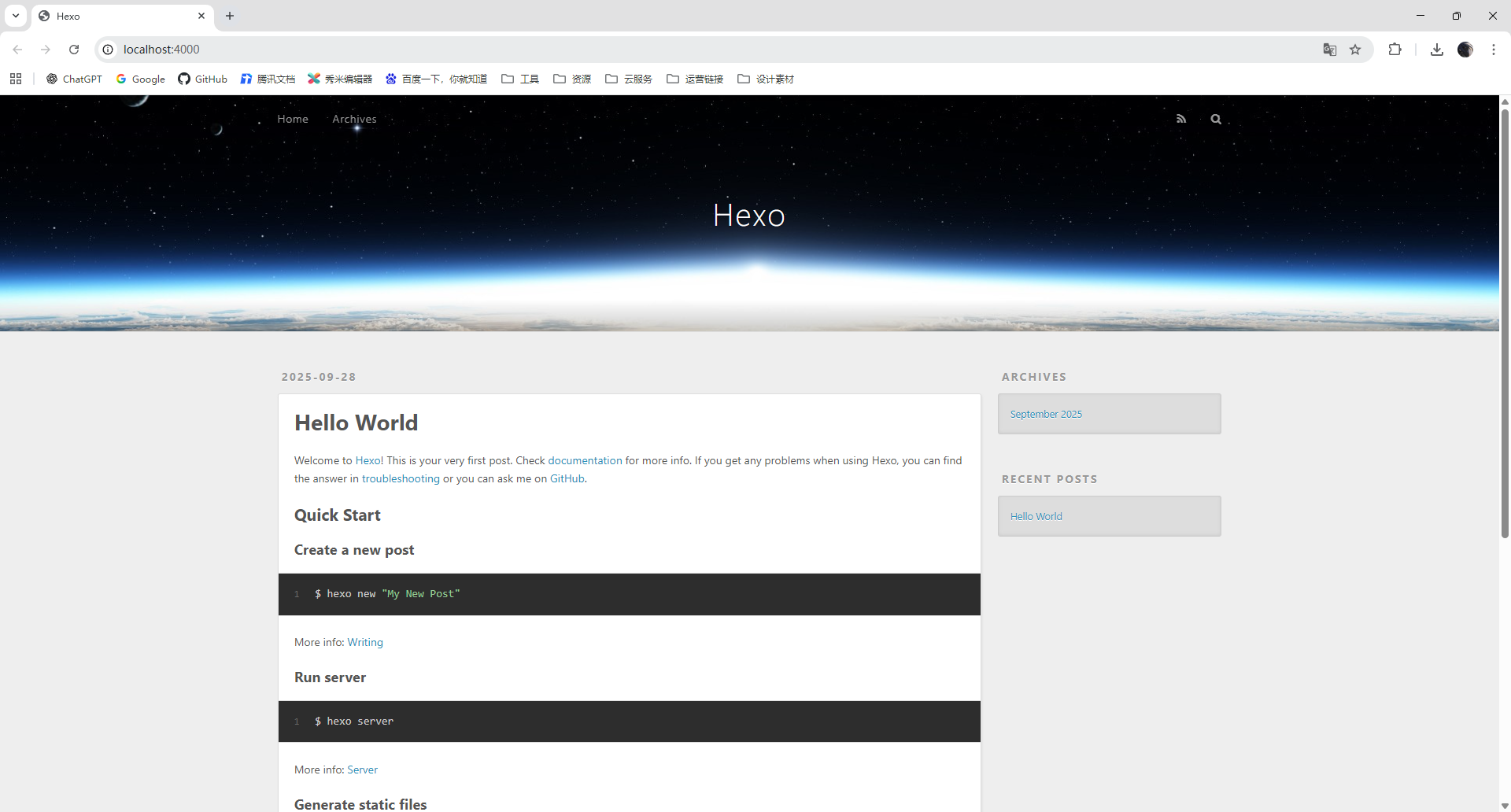Screen dimensions: 1511x812
Task: Open the site search magnifier icon
Action: point(1216,119)
